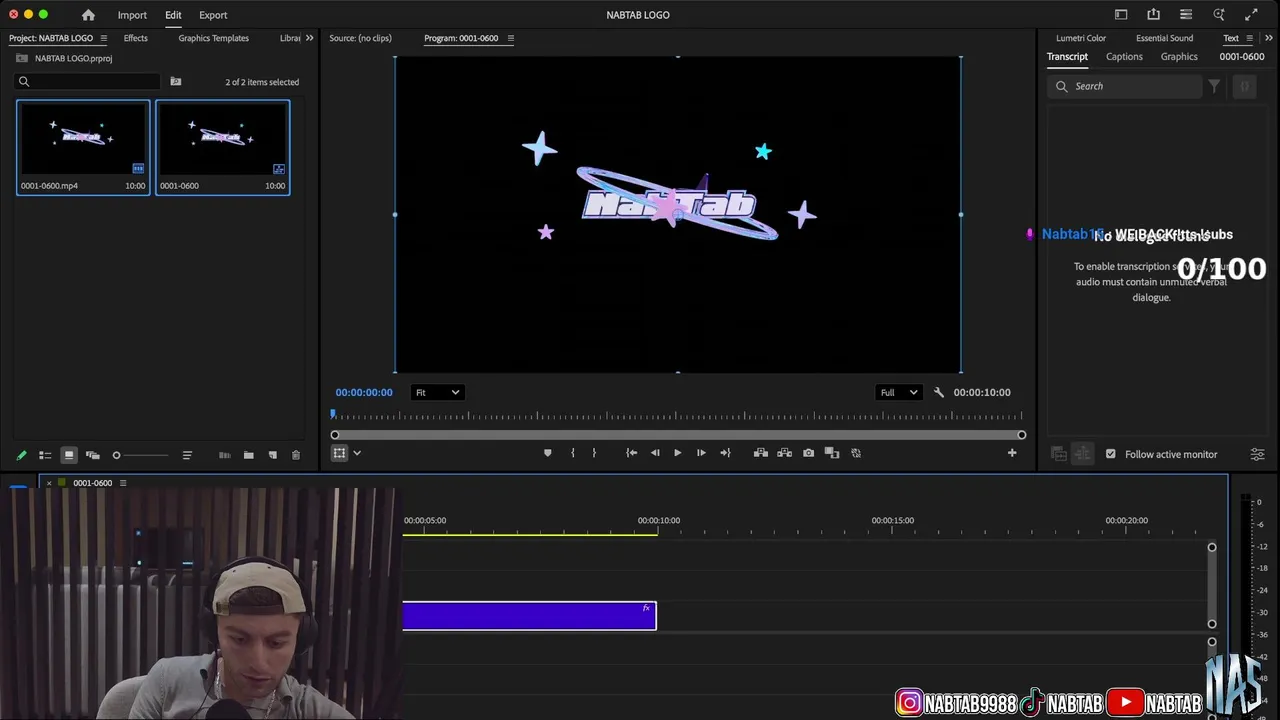Show hidden panel tabs beside Libraries
This screenshot has width=1280, height=720.
[x=309, y=38]
